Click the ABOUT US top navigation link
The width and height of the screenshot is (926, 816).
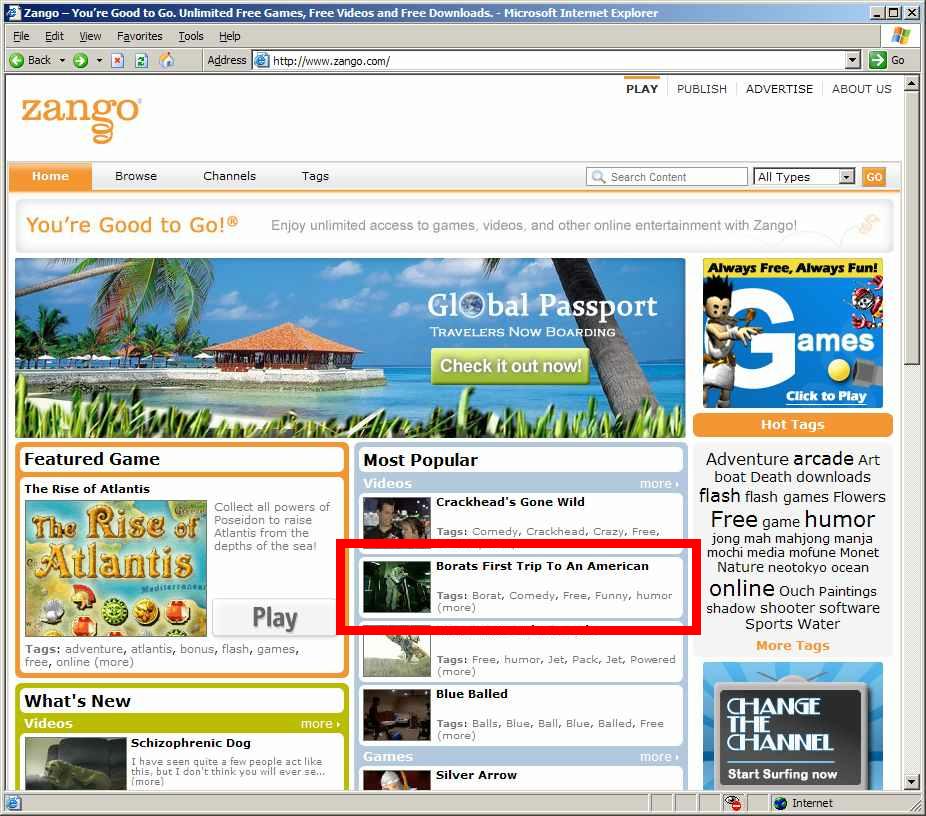point(862,89)
